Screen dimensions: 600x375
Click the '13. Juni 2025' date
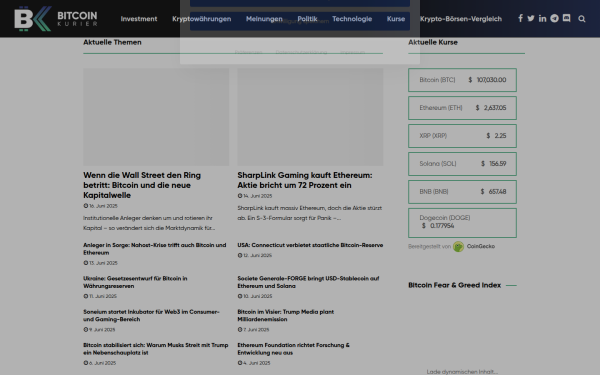101,263
